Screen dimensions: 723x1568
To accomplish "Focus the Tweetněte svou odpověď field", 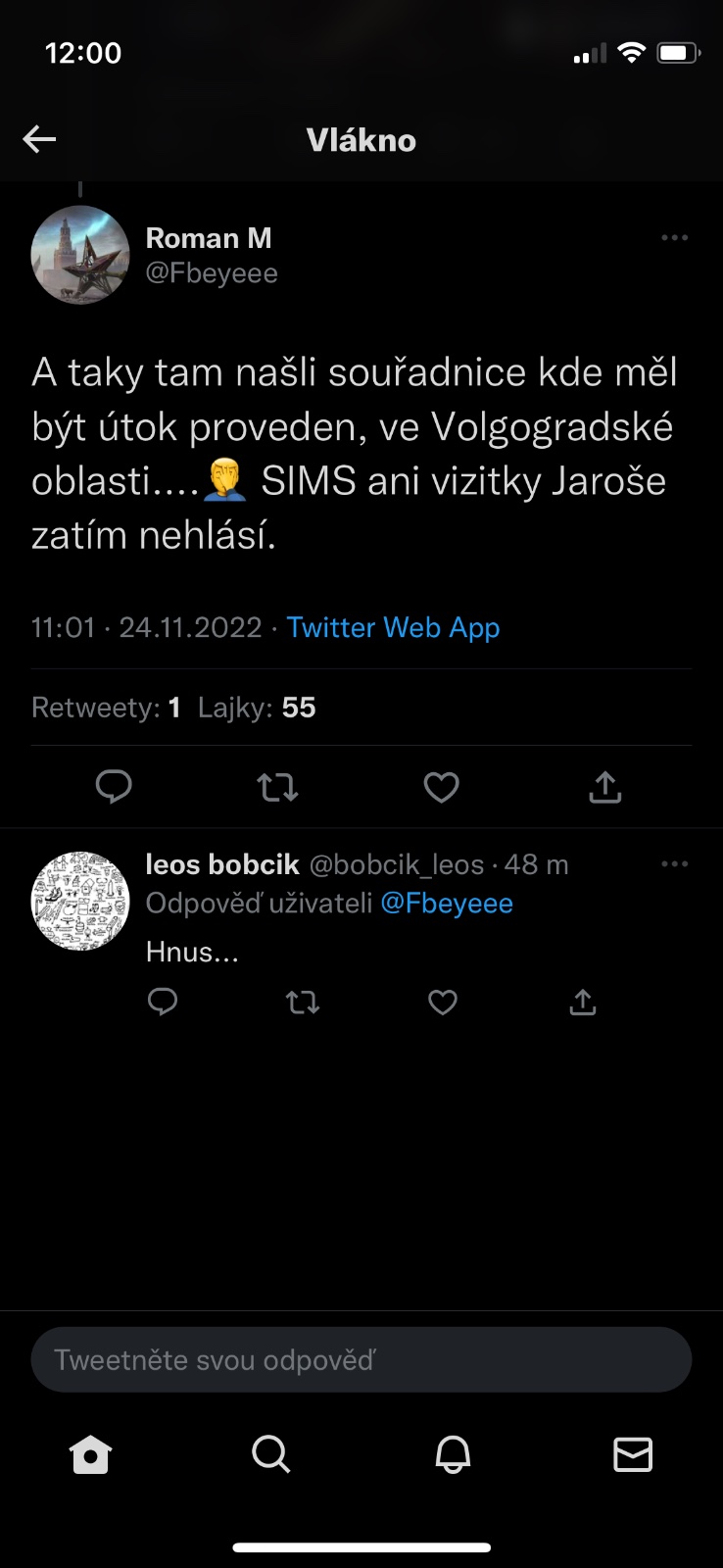I will 361,1359.
